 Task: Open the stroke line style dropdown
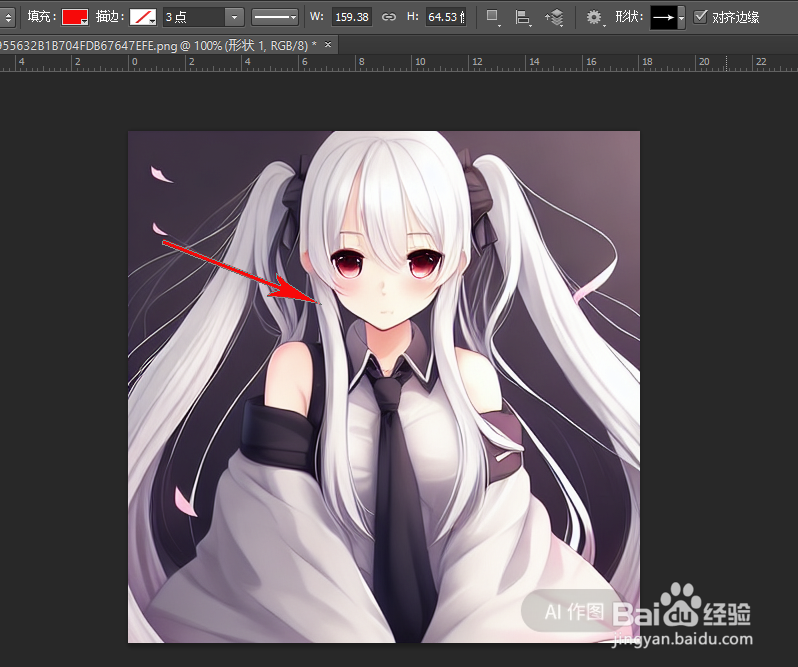point(275,17)
